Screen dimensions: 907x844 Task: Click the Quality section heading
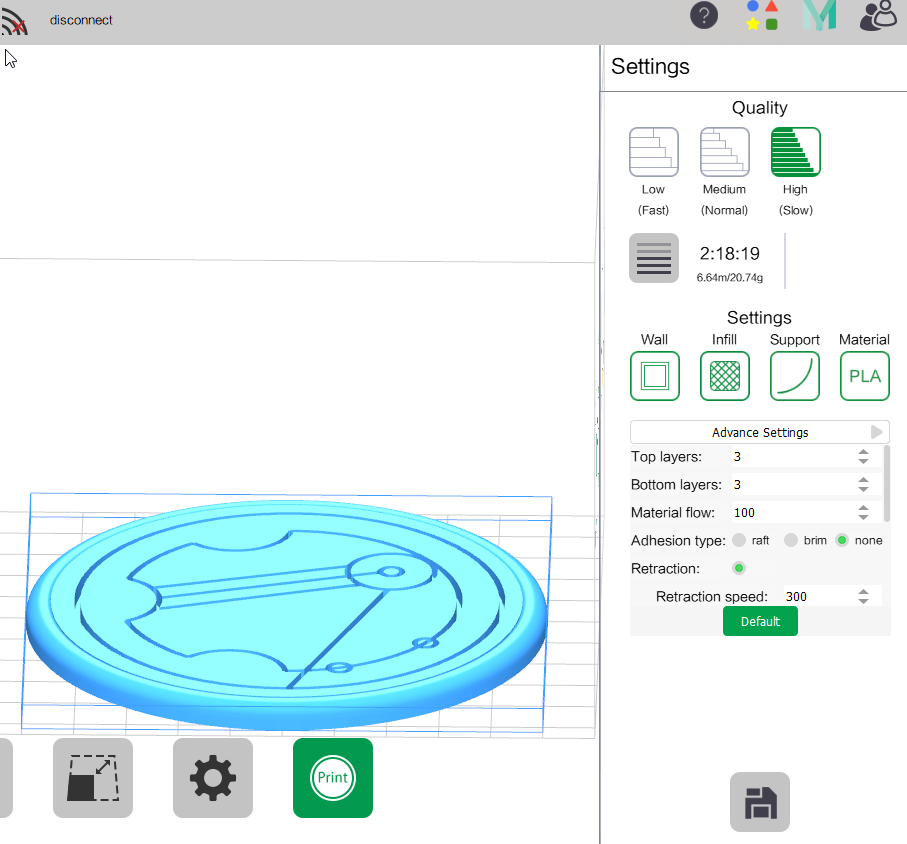[759, 108]
